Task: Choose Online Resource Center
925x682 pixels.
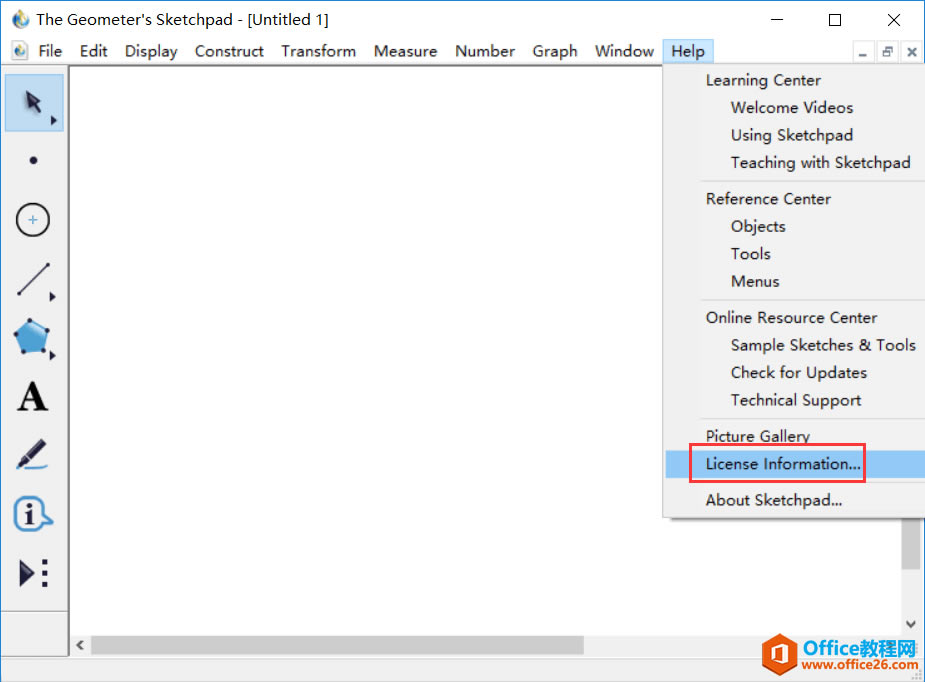Action: pos(791,317)
